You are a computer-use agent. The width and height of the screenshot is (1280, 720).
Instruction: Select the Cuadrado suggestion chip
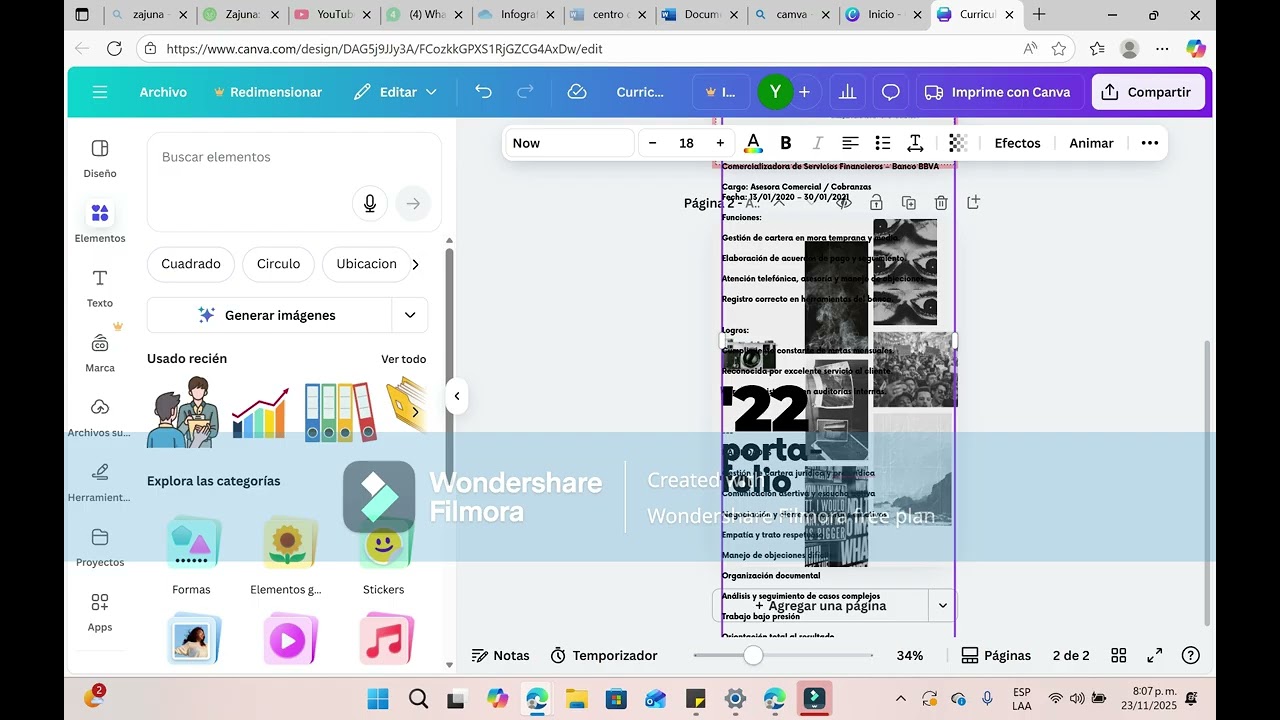tap(191, 264)
